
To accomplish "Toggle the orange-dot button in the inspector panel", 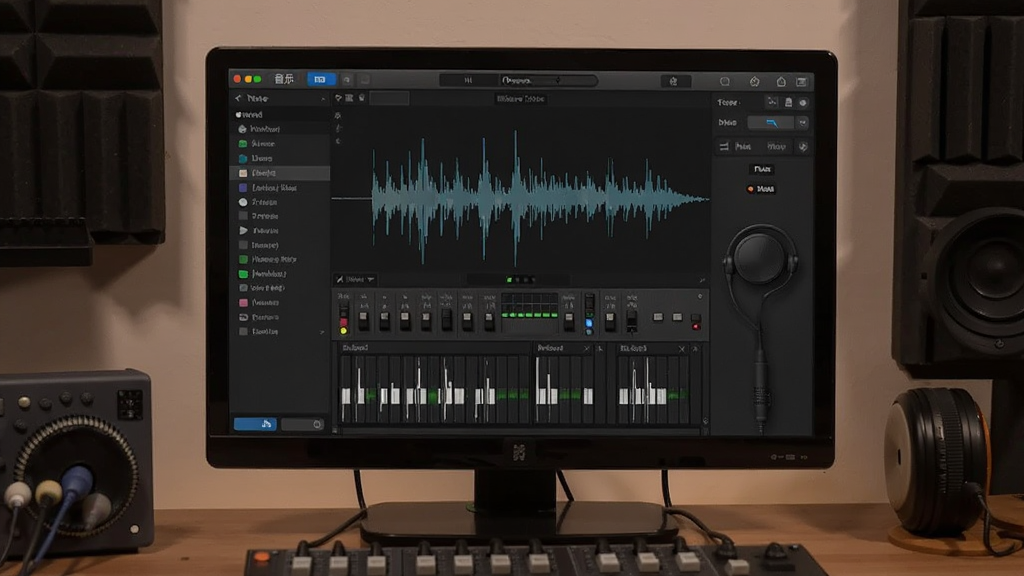I will coord(761,189).
